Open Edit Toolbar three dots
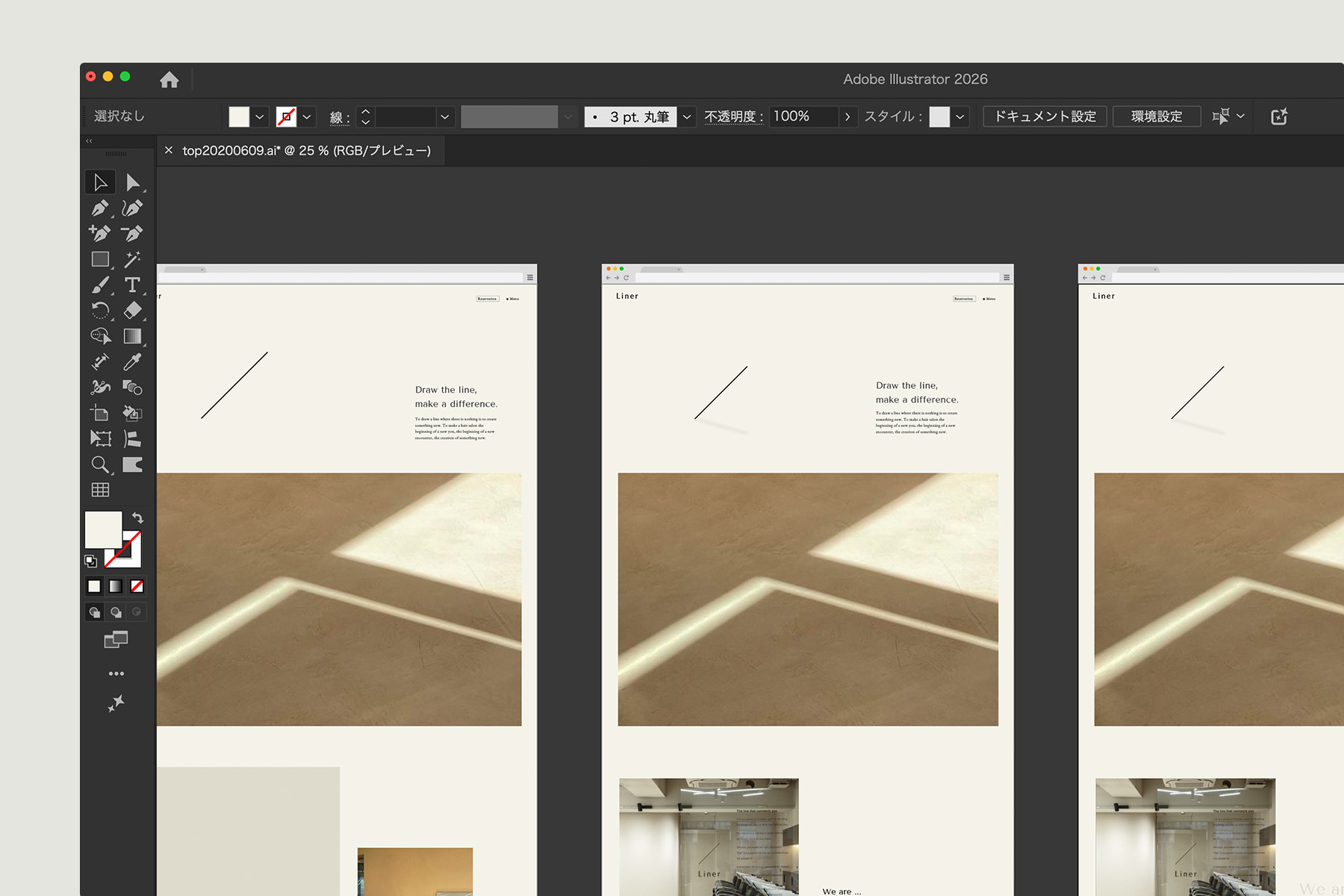 [116, 673]
